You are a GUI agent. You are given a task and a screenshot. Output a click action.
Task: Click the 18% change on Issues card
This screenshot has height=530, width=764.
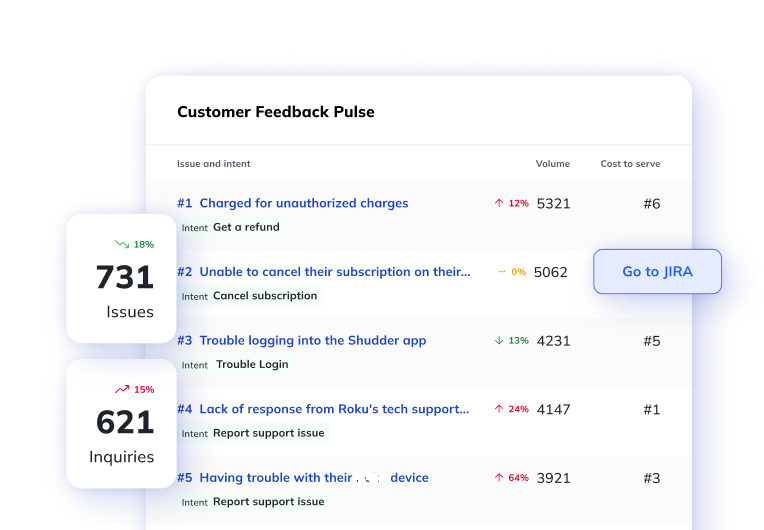144,245
